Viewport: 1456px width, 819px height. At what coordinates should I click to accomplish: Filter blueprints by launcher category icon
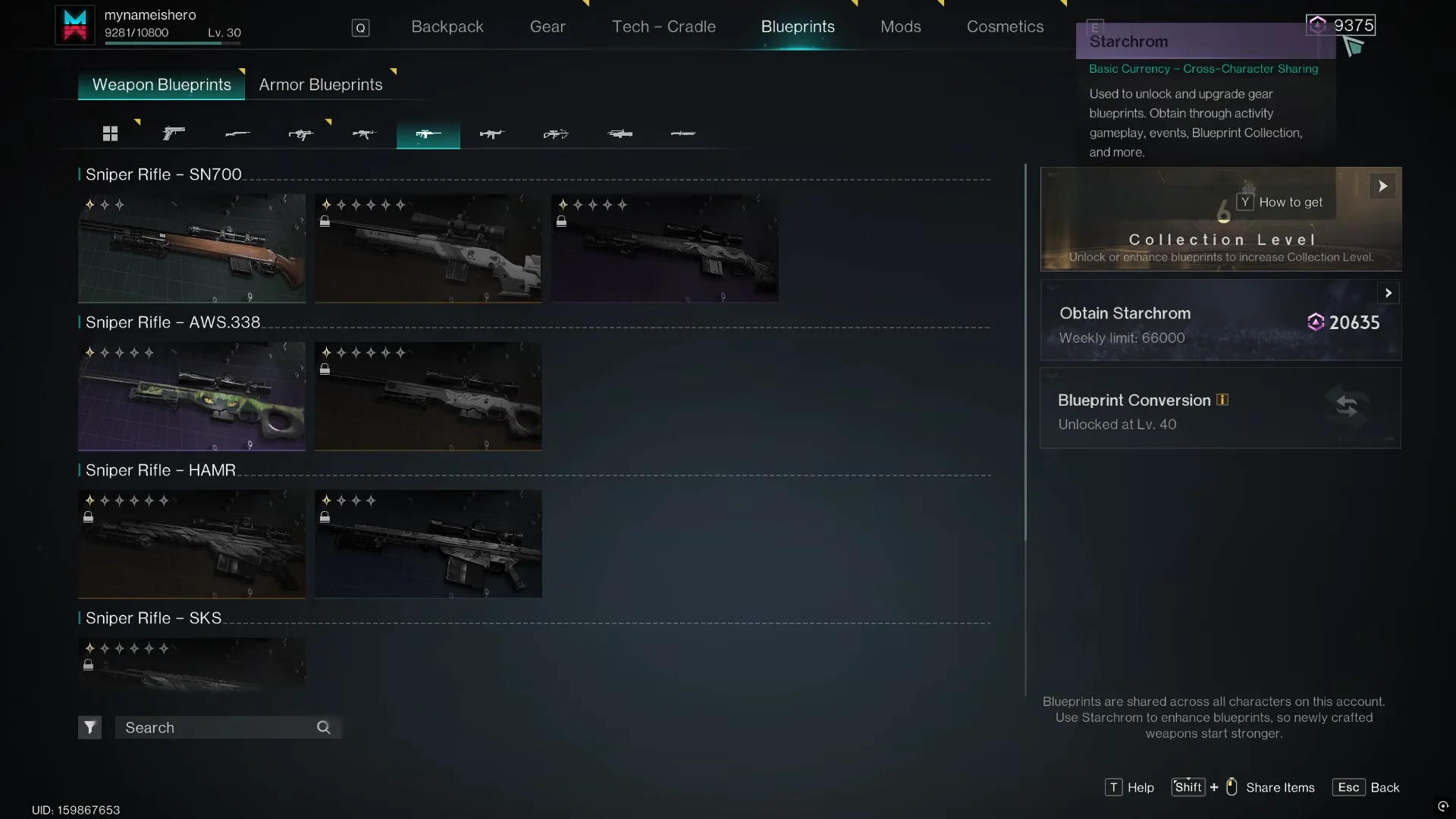pyautogui.click(x=620, y=133)
